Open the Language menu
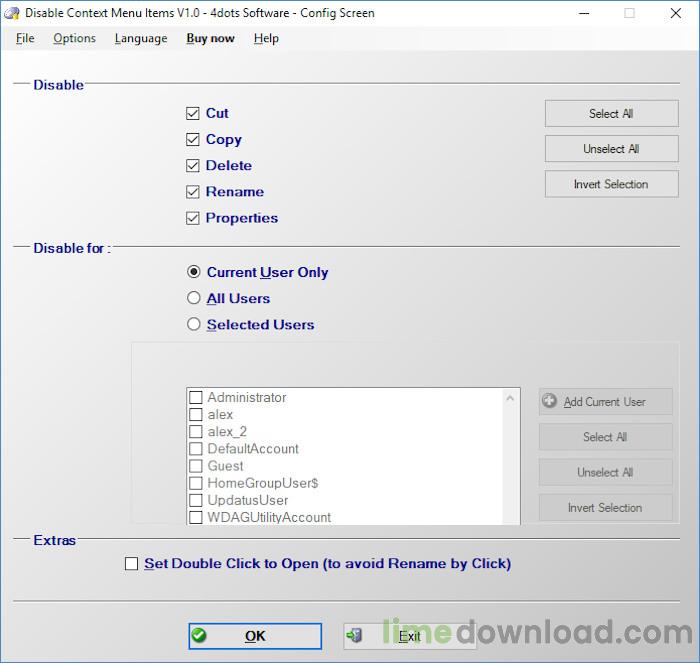This screenshot has width=700, height=663. 141,38
